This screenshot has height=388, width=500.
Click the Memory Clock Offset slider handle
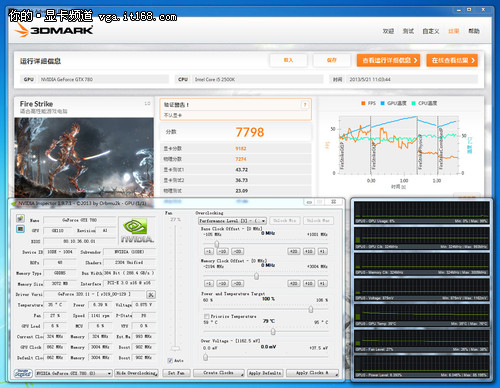tap(256, 276)
